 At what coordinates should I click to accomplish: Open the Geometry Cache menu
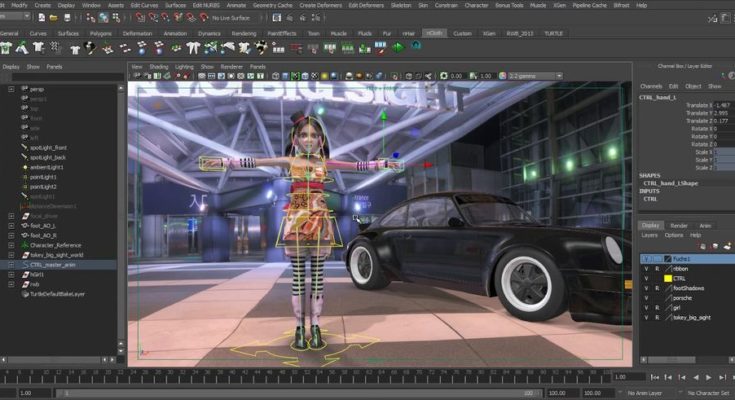pyautogui.click(x=272, y=5)
